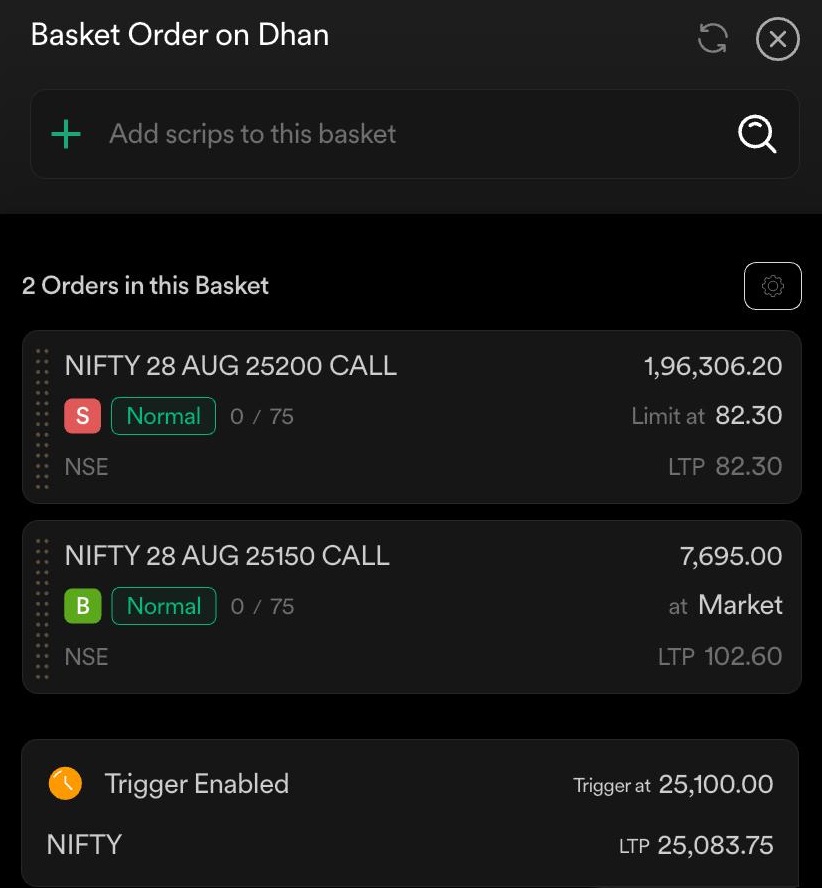The height and width of the screenshot is (888, 822).
Task: Open basket settings gear icon
Action: tap(772, 286)
